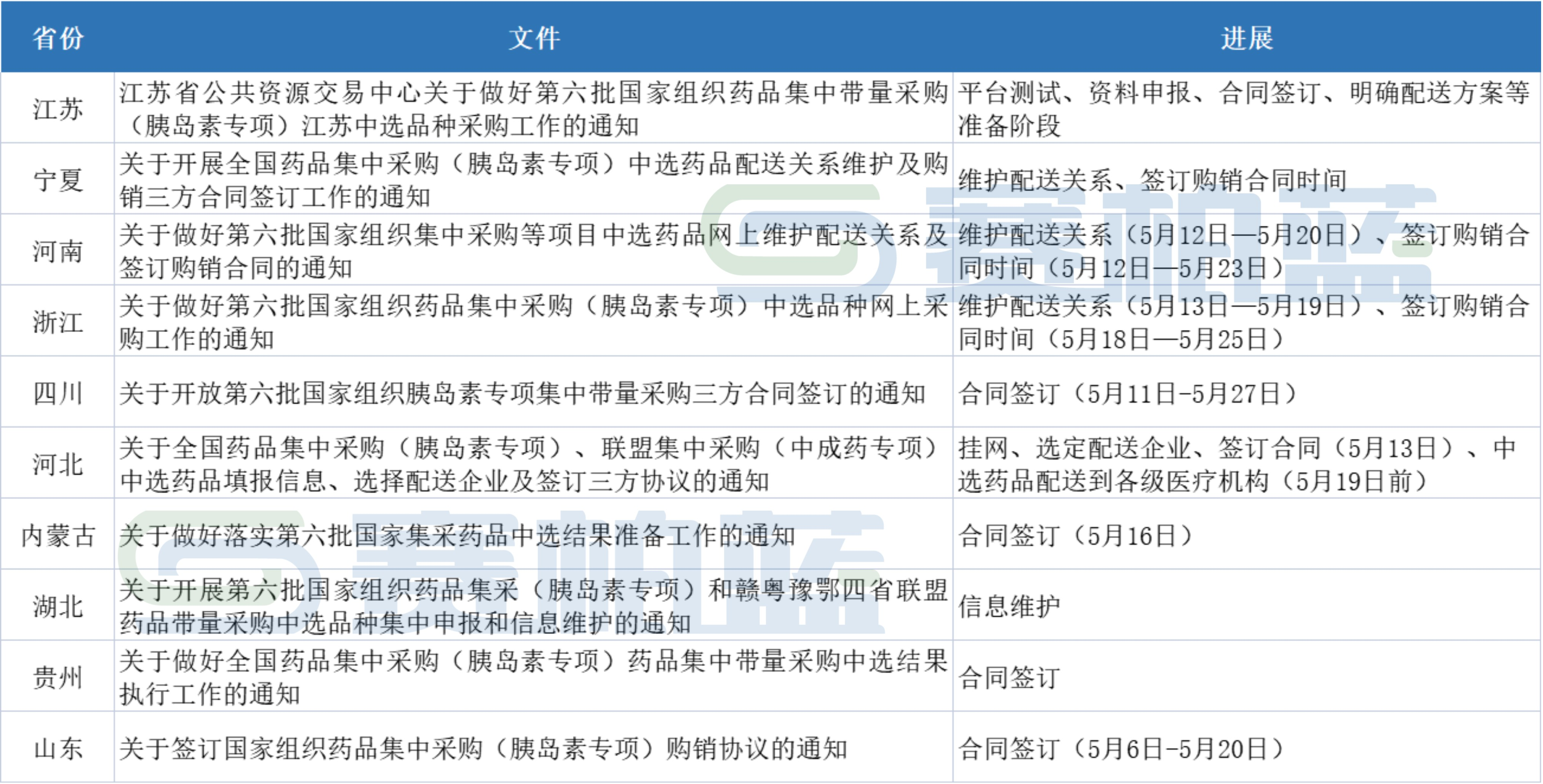
Task: Click the 文件 column header
Action: pos(534,37)
